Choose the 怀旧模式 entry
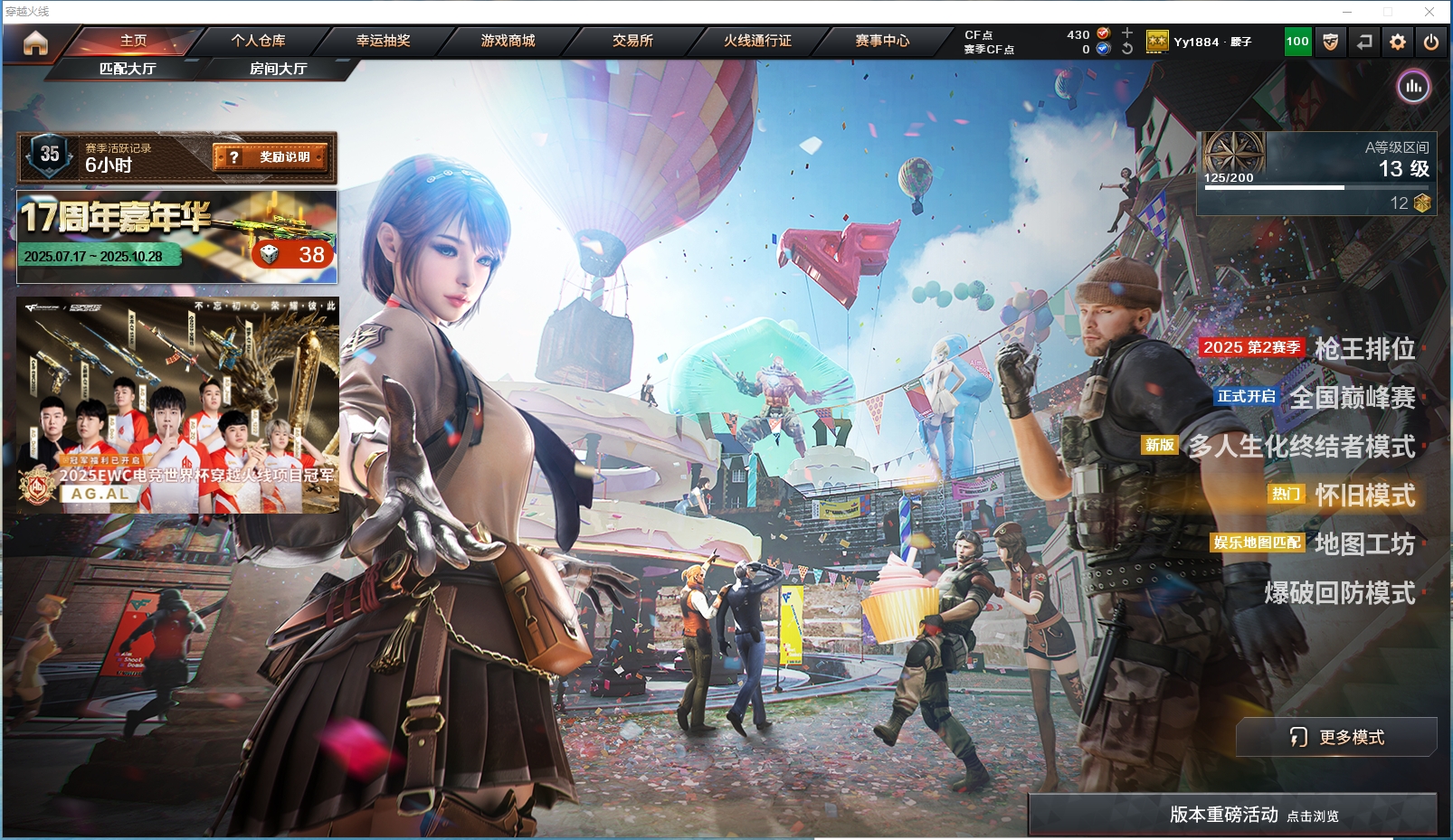1453x840 pixels. tap(1364, 496)
